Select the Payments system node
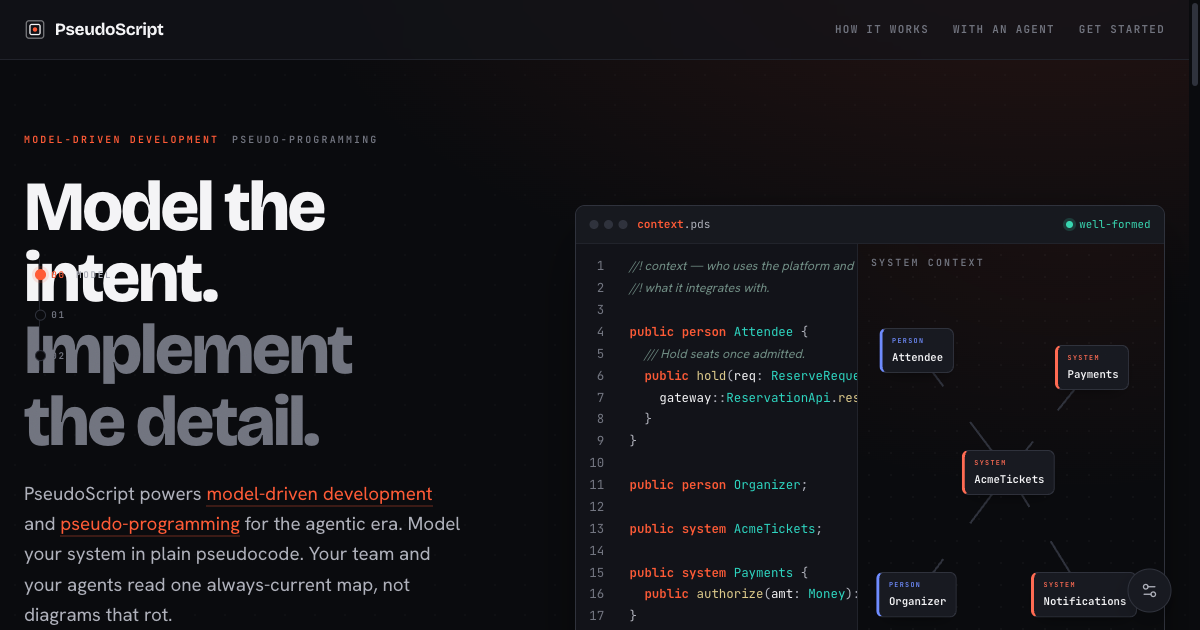Image resolution: width=1200 pixels, height=630 pixels. (1092, 367)
